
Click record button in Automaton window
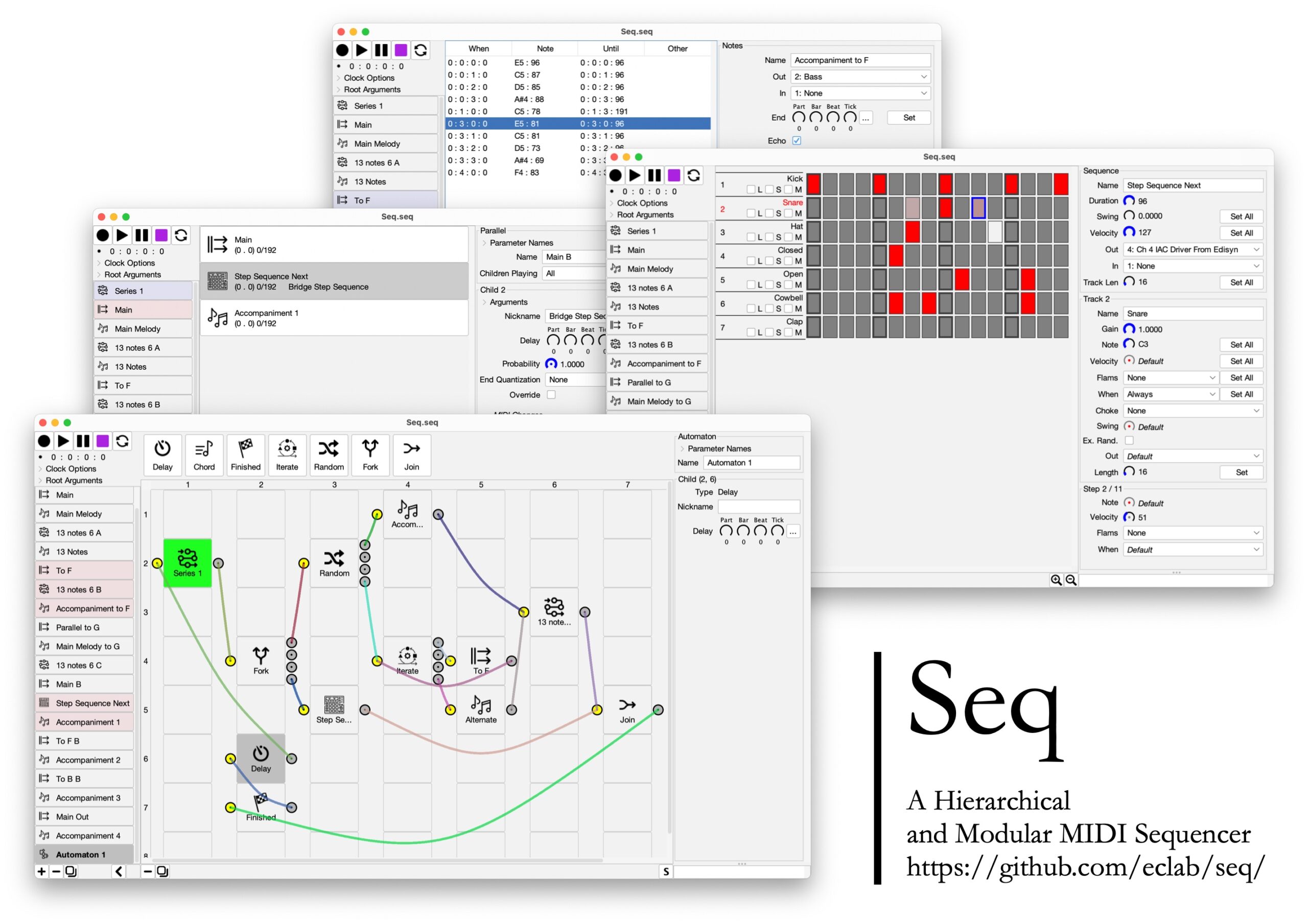44,441
